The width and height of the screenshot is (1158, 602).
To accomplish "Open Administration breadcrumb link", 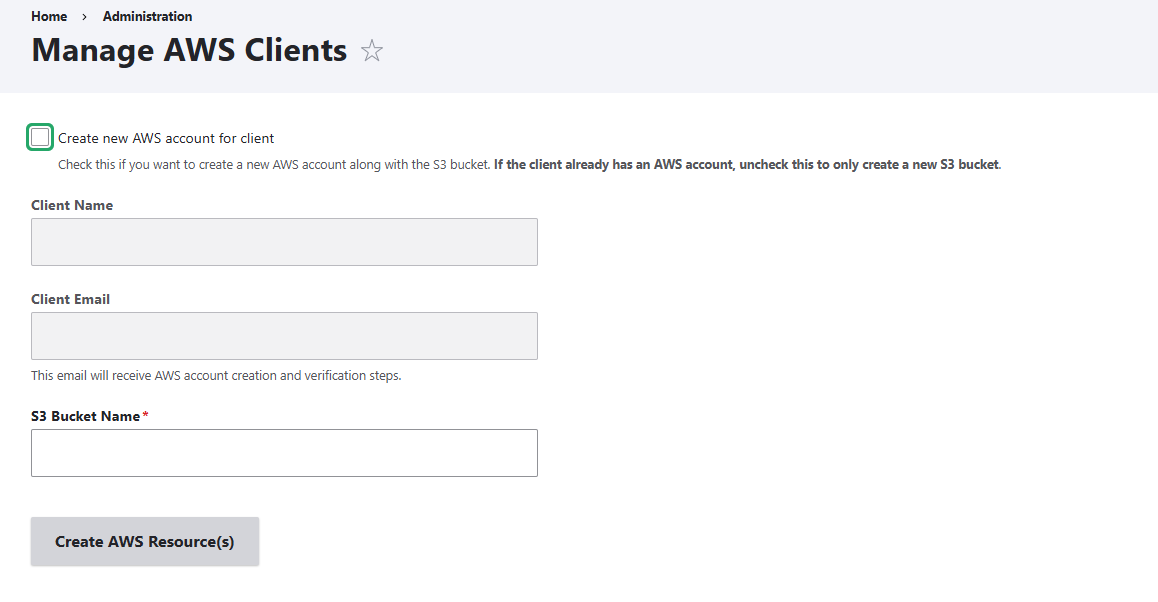I will (x=147, y=16).
